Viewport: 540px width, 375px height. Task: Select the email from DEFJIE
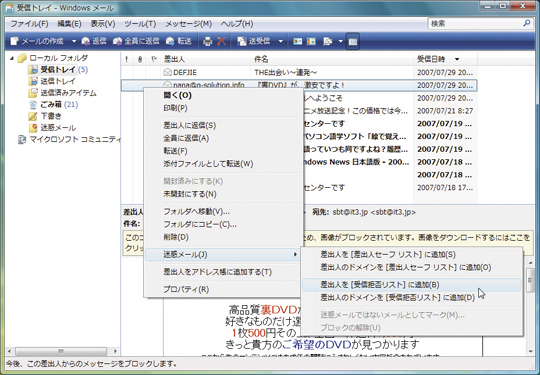pos(299,72)
